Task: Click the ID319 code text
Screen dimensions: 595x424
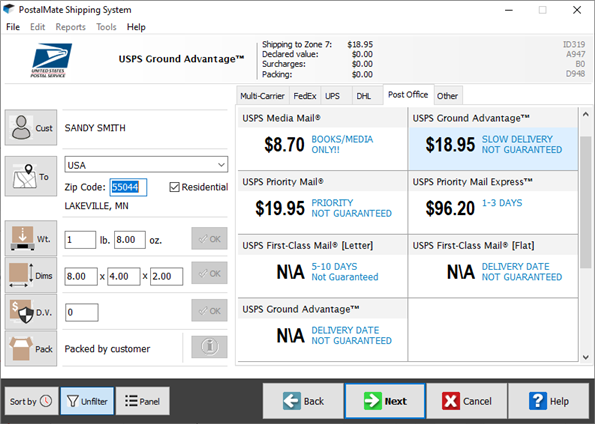Action: [574, 44]
